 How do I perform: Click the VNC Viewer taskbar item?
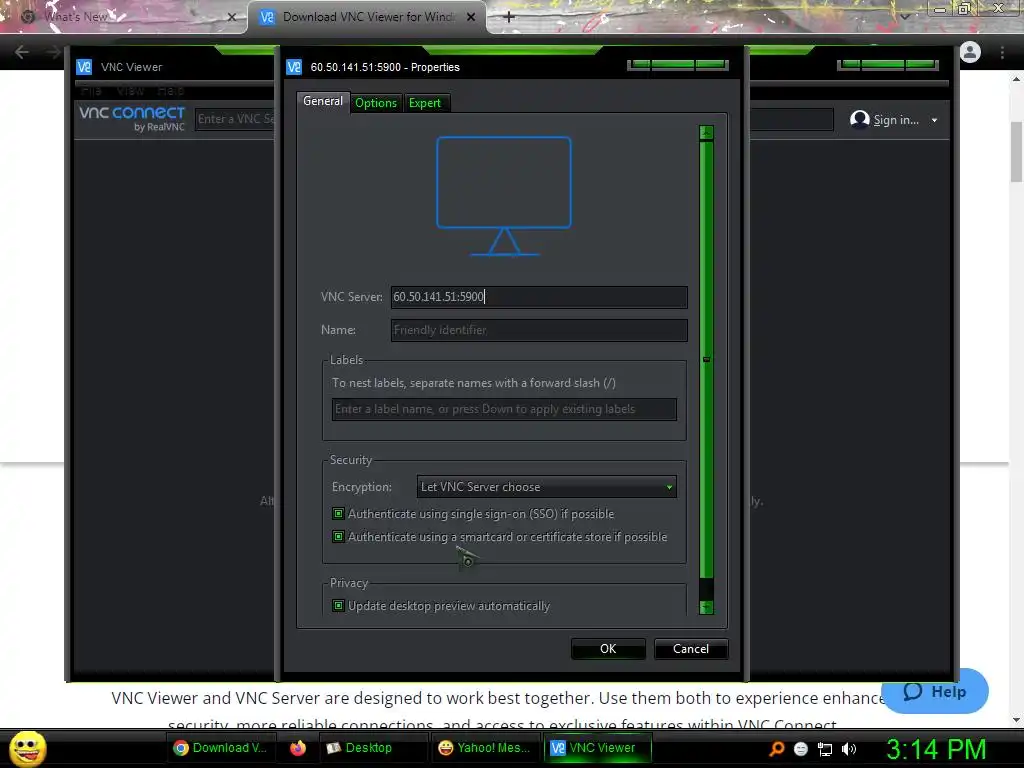[x=597, y=748]
